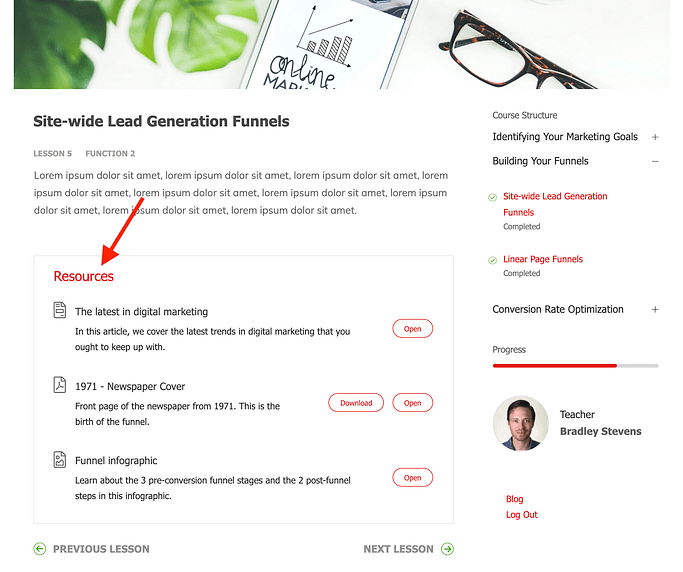Click the PDF icon beside 1971 Newspaper Cover

[60, 385]
